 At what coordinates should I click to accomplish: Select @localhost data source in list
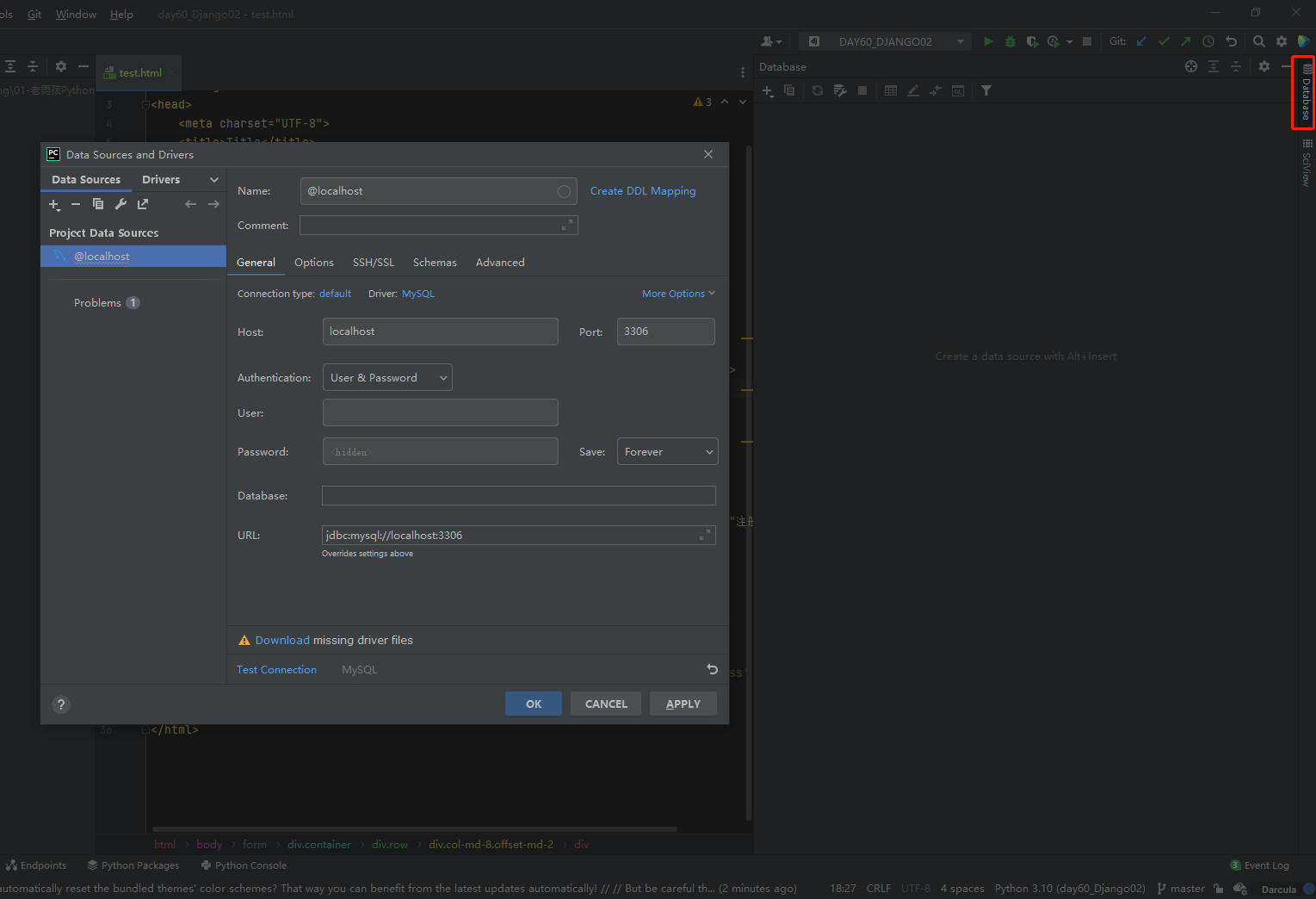133,256
